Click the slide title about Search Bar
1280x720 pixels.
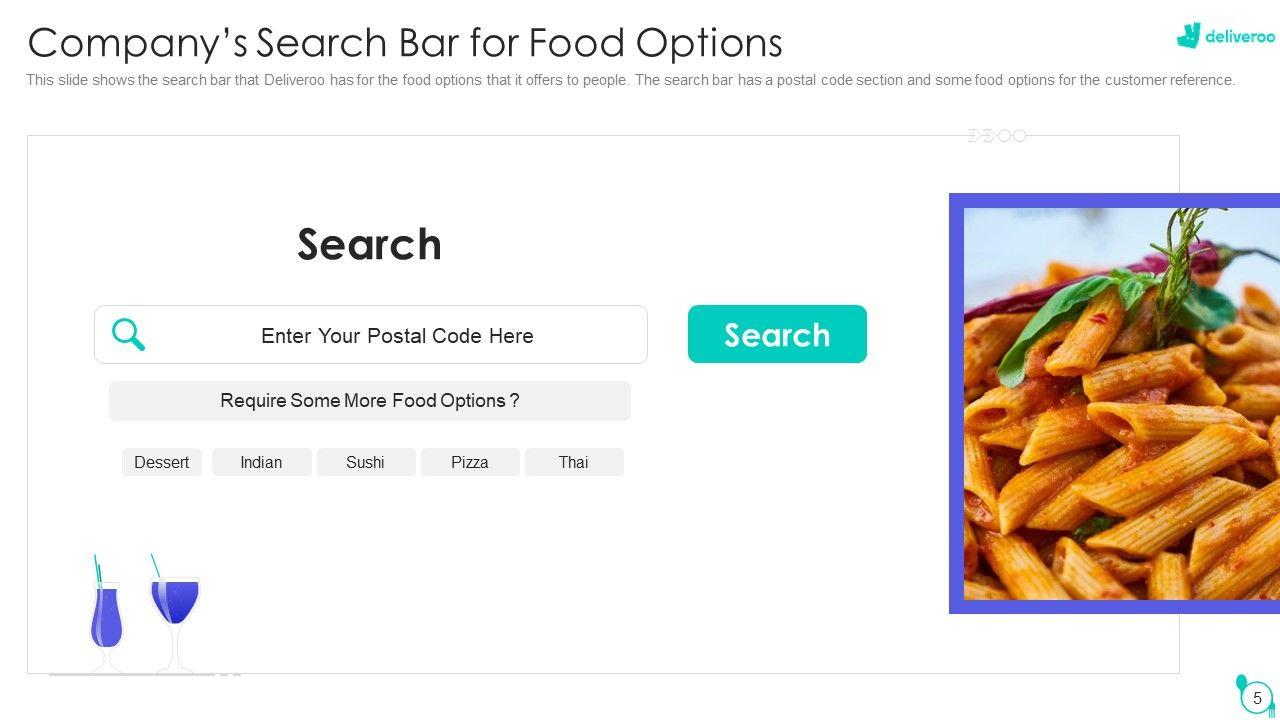(x=405, y=43)
